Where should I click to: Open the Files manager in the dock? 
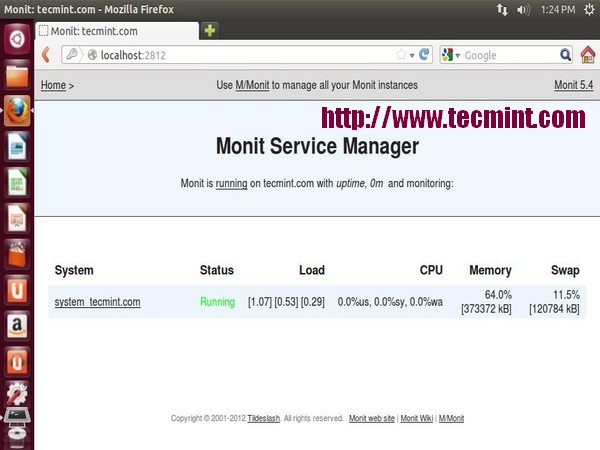coord(17,75)
